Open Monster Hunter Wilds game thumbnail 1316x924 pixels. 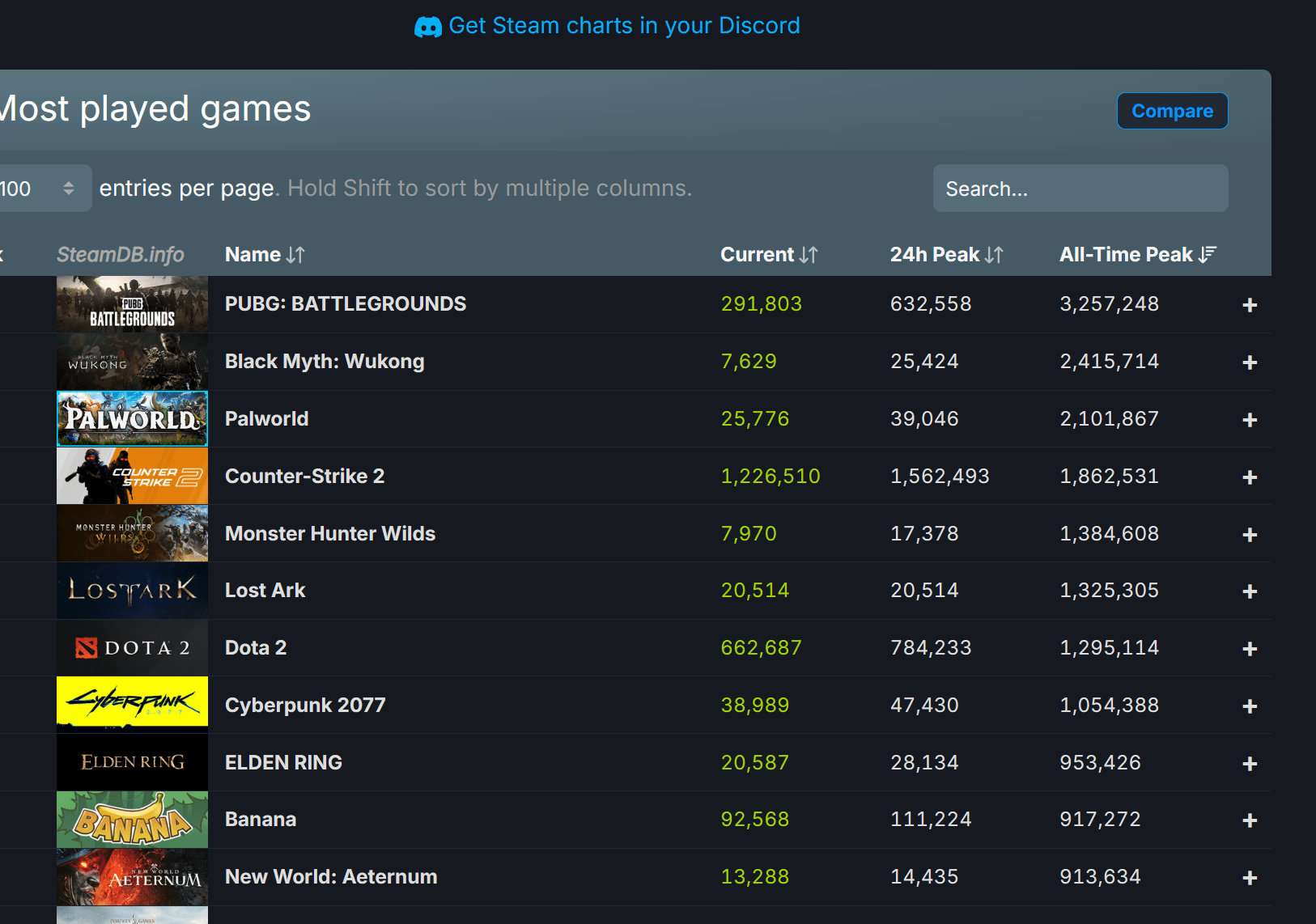132,534
